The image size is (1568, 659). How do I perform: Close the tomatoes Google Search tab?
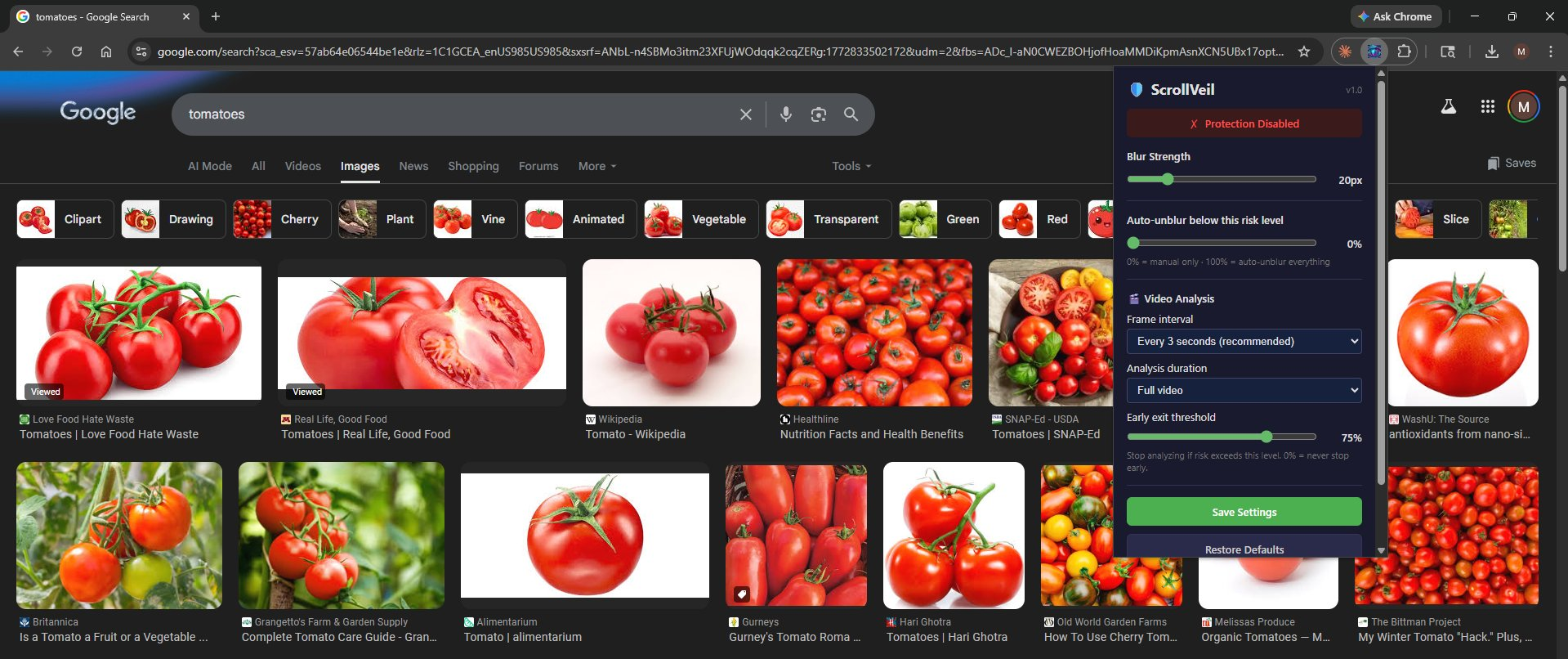point(186,16)
